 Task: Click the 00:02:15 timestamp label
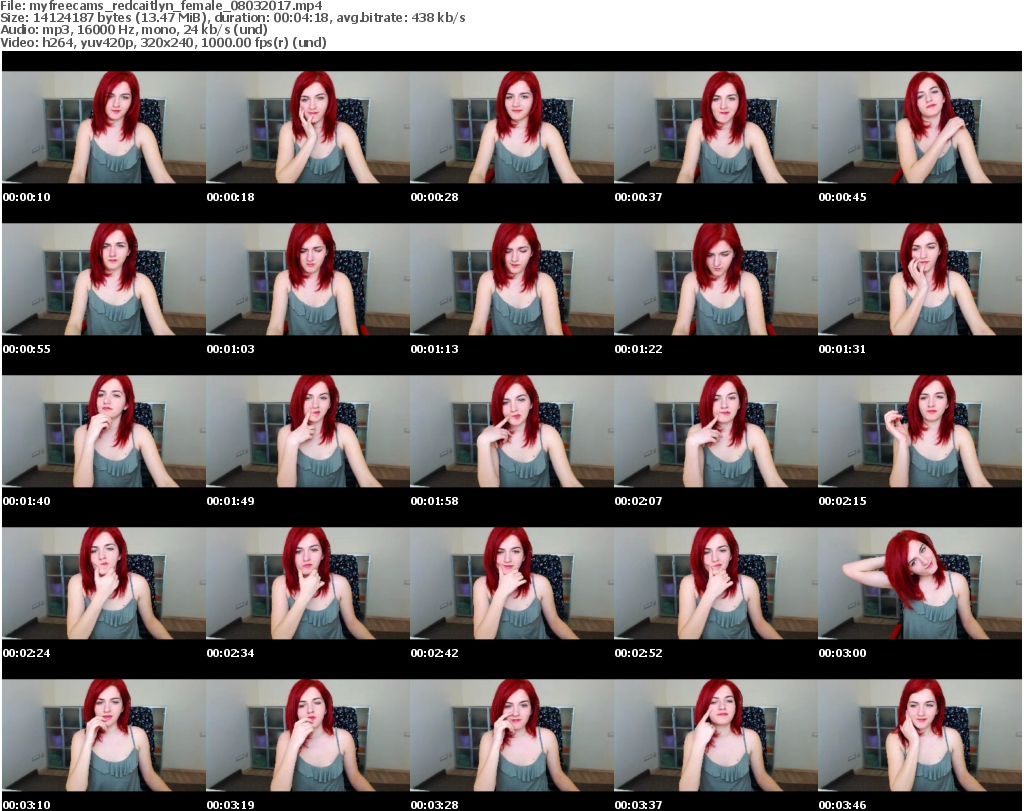pyautogui.click(x=842, y=501)
